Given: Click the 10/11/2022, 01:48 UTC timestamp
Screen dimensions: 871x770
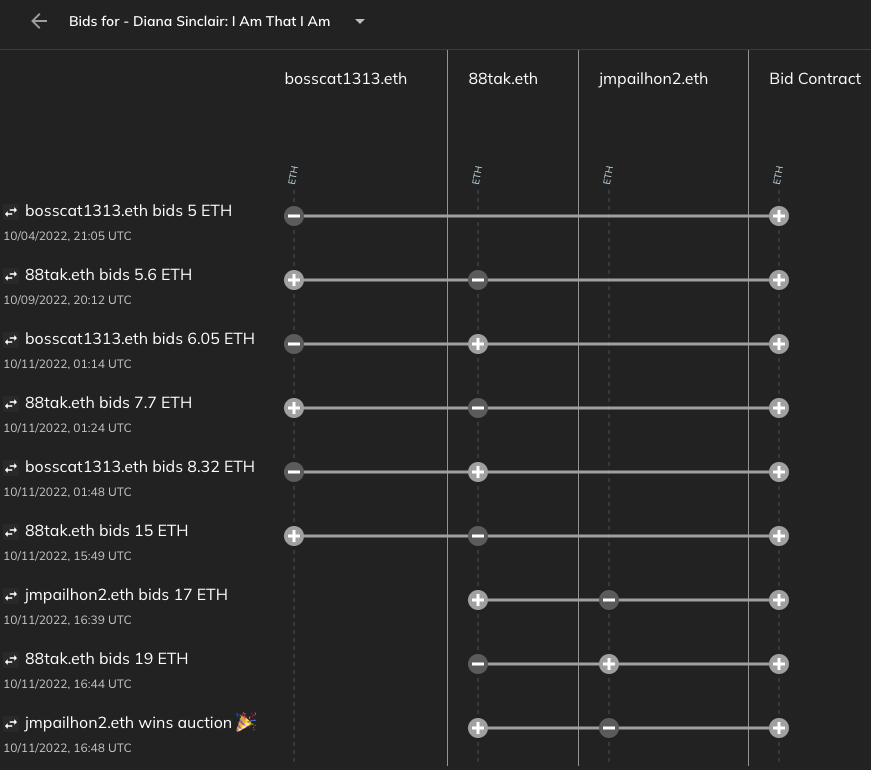Looking at the screenshot, I should (67, 492).
